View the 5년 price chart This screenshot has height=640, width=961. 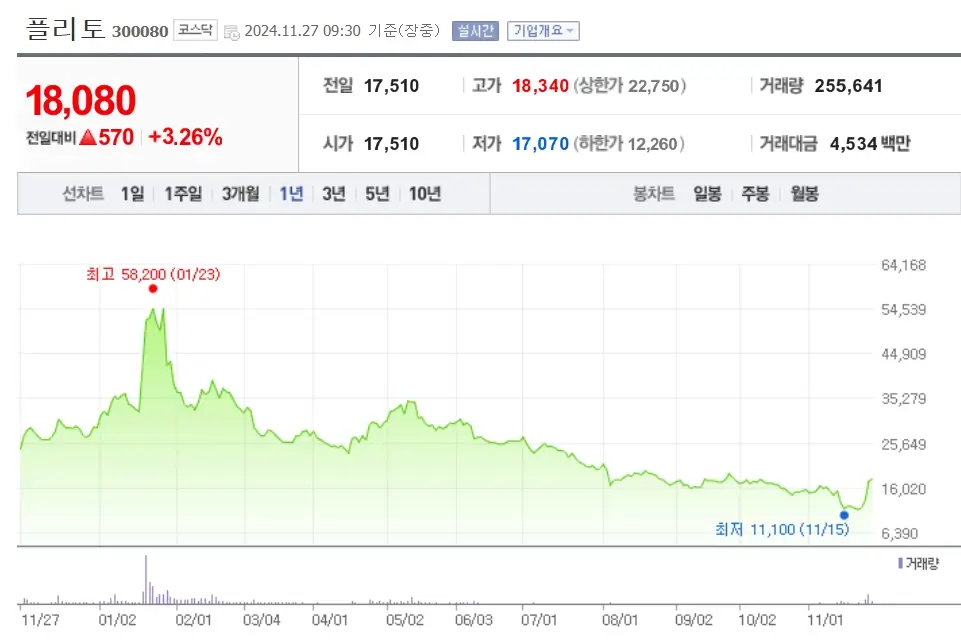[x=375, y=193]
